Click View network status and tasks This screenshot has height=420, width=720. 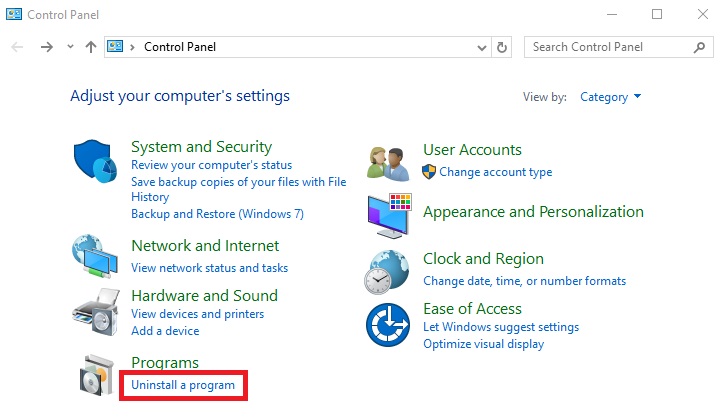(209, 268)
